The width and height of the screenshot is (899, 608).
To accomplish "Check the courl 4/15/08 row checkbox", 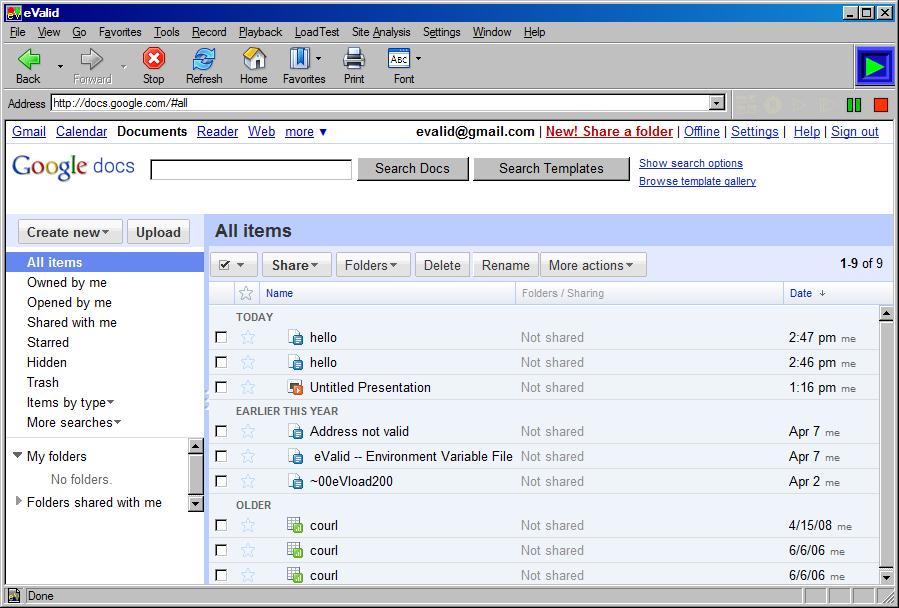I will pos(221,525).
